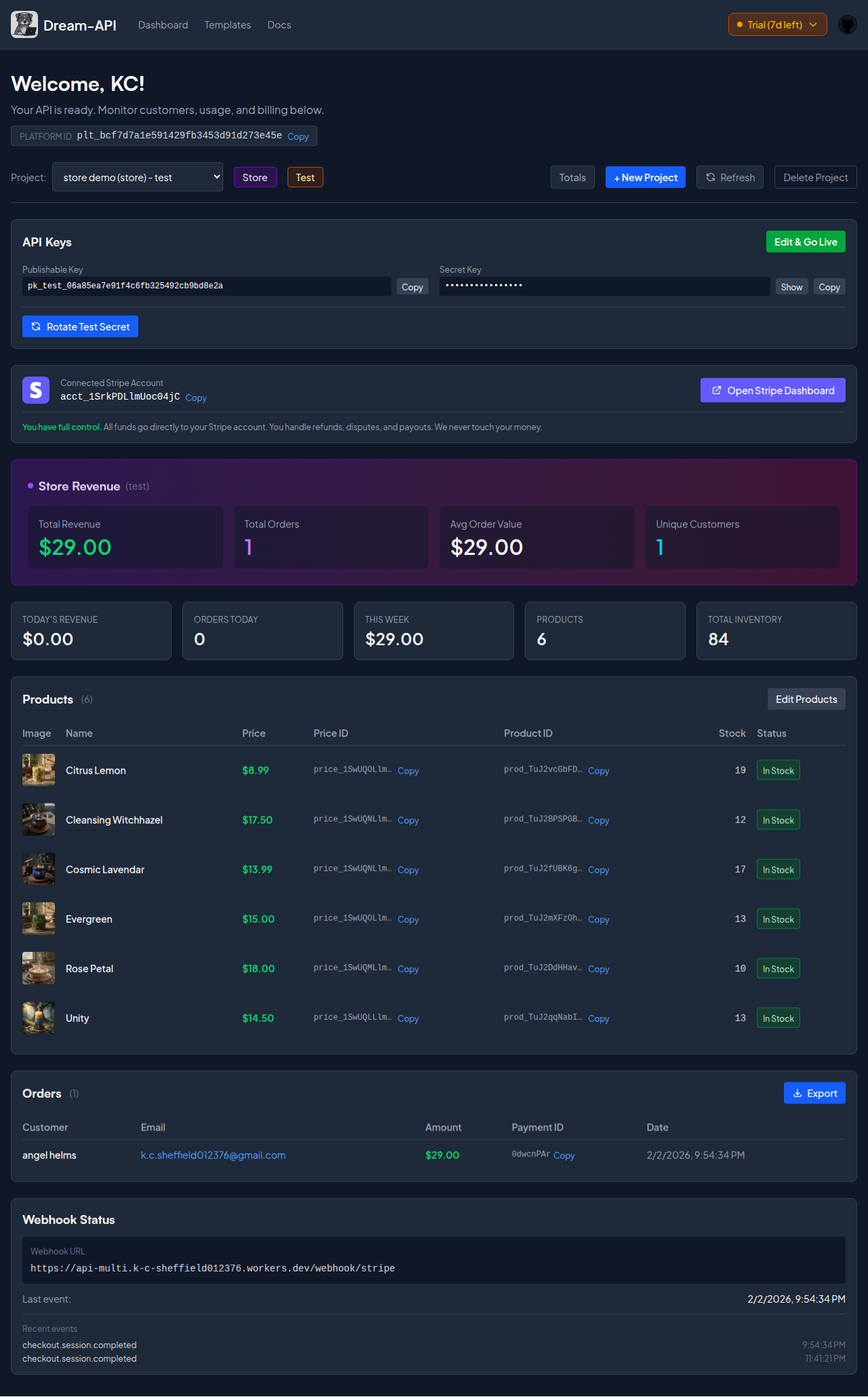Click the Publishable Key field
Screen dimensions: 868x1397
(206, 286)
